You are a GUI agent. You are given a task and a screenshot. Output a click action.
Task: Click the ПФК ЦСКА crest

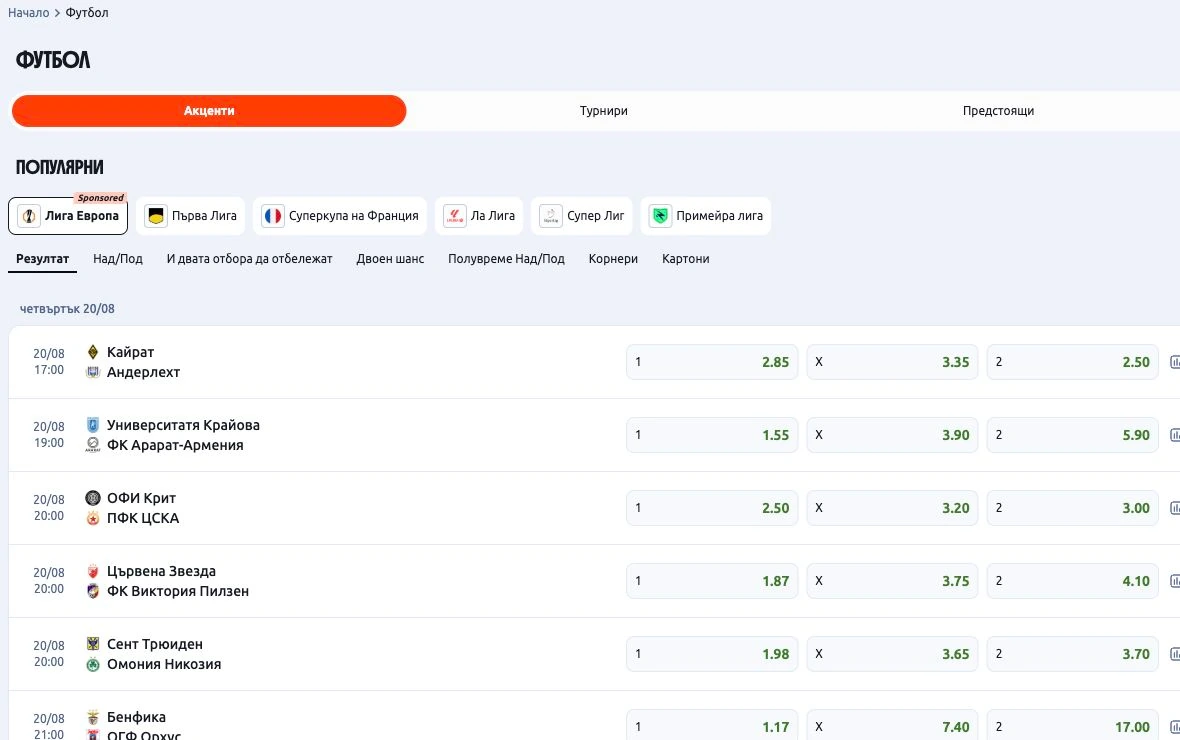(93, 518)
